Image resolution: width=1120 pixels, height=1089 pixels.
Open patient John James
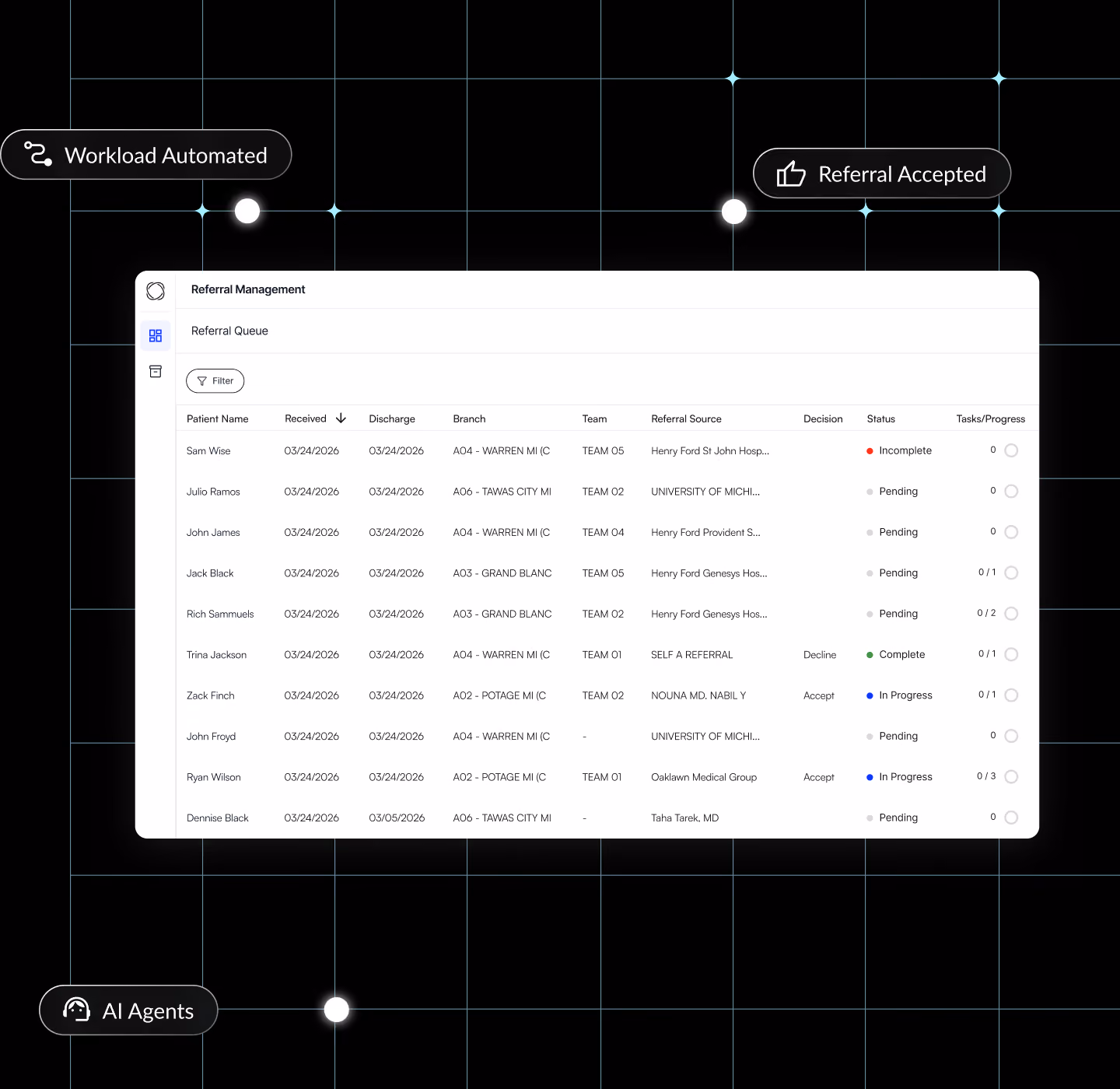[x=213, y=533]
